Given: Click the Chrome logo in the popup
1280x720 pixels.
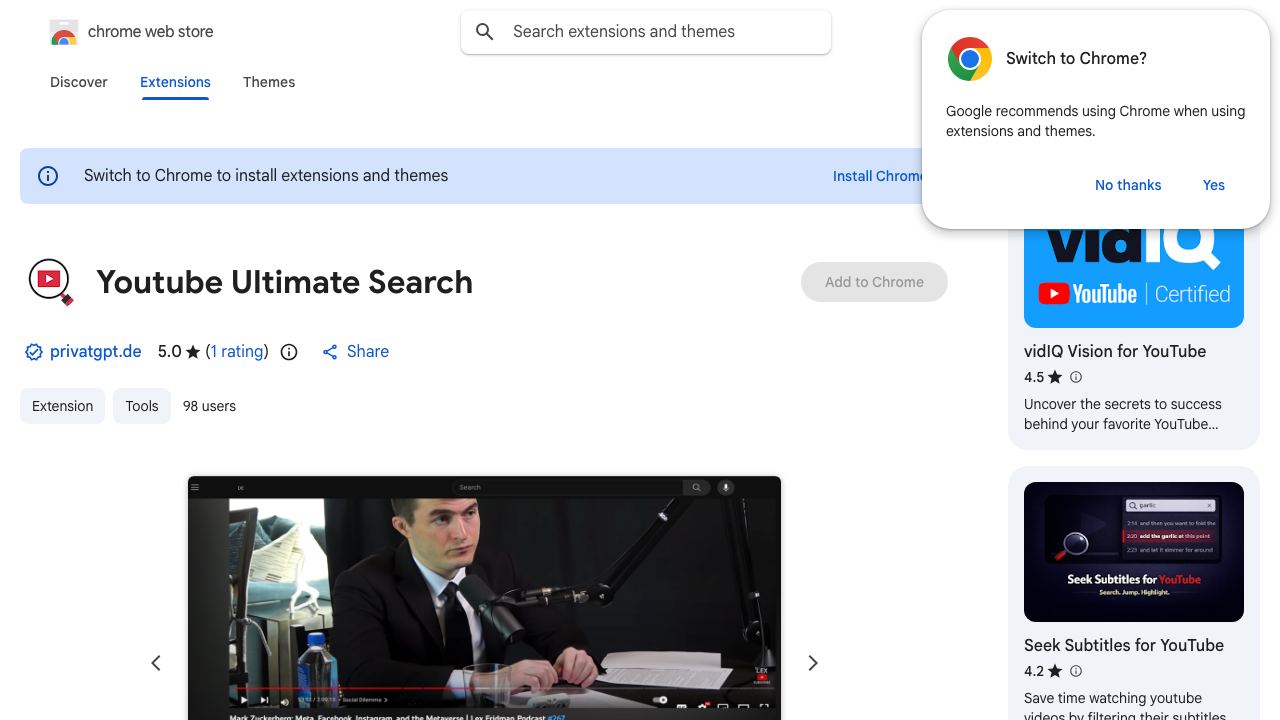Looking at the screenshot, I should (970, 59).
